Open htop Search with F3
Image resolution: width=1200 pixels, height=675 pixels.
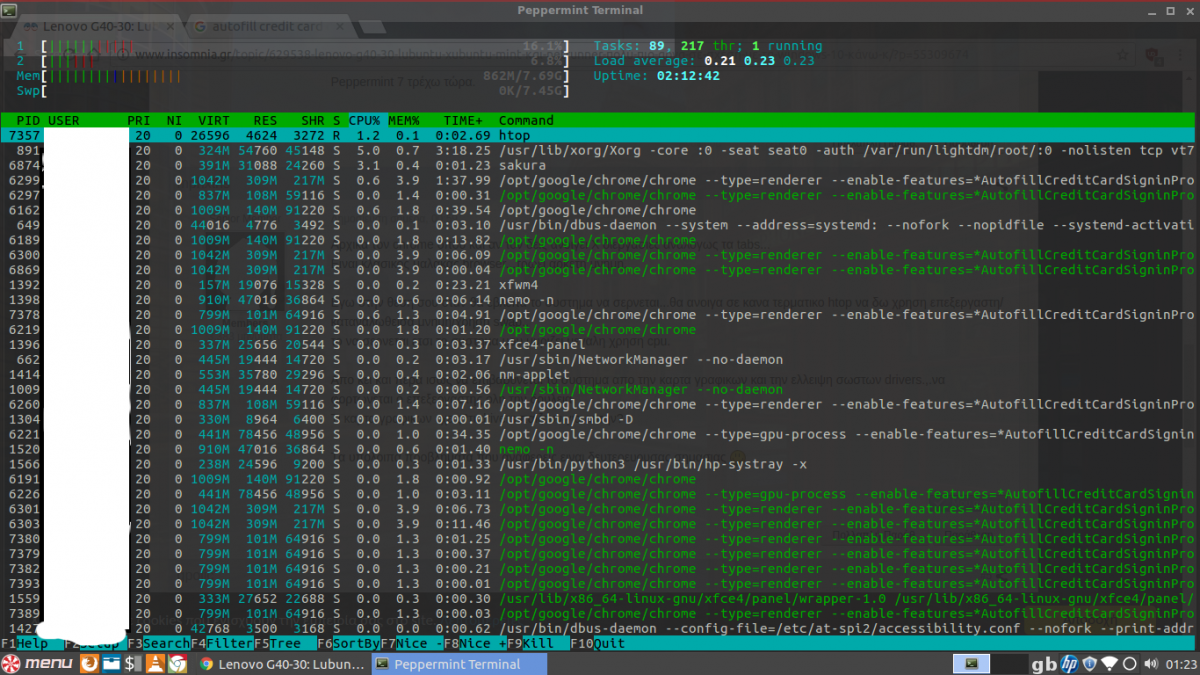click(158, 643)
